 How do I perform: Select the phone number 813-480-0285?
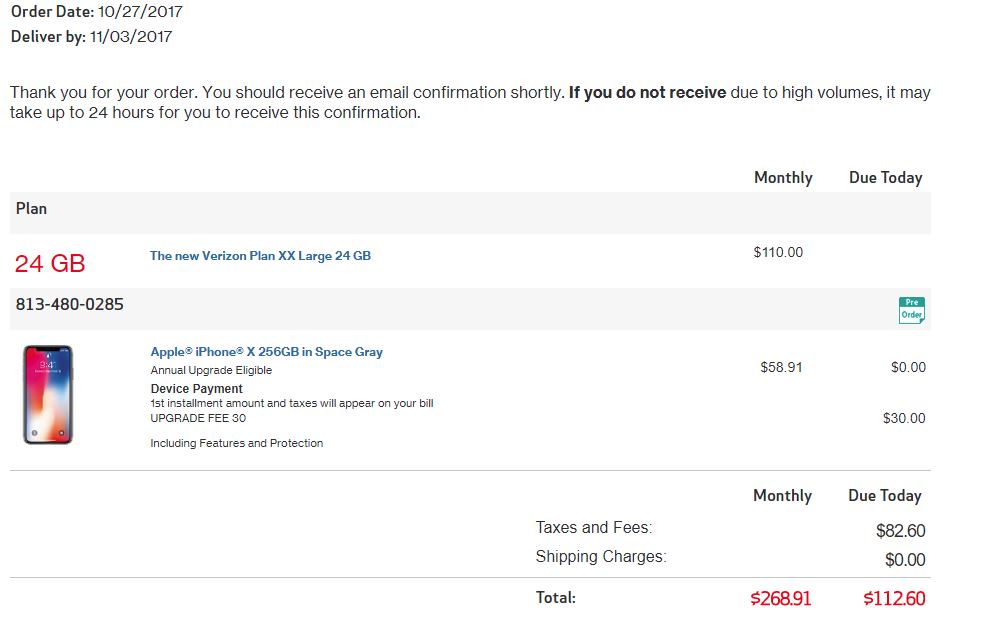coord(70,304)
